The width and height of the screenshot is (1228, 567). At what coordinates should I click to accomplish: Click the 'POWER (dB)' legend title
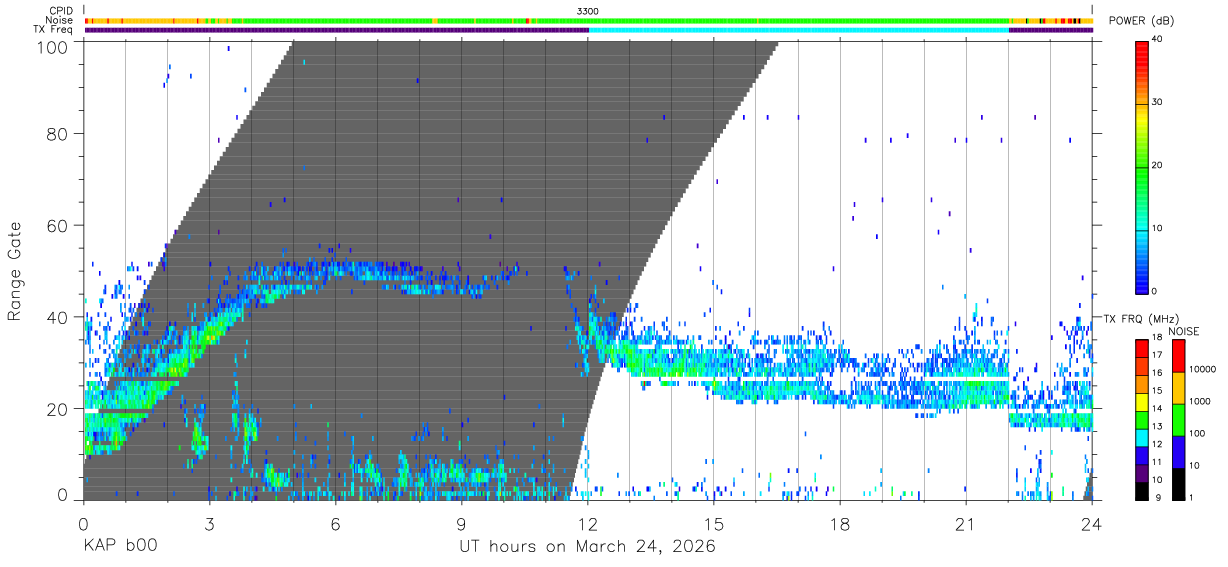pyautogui.click(x=1139, y=20)
